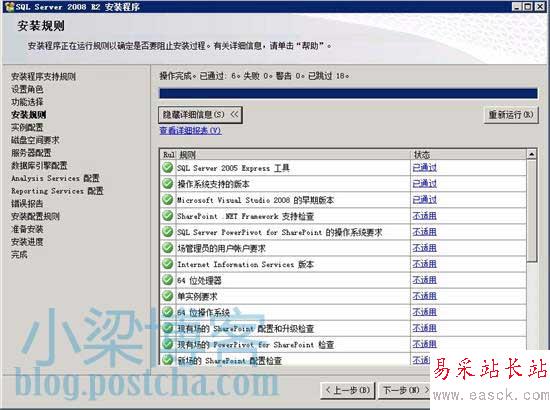Select 服务器配置 step in sidebar

(31, 153)
